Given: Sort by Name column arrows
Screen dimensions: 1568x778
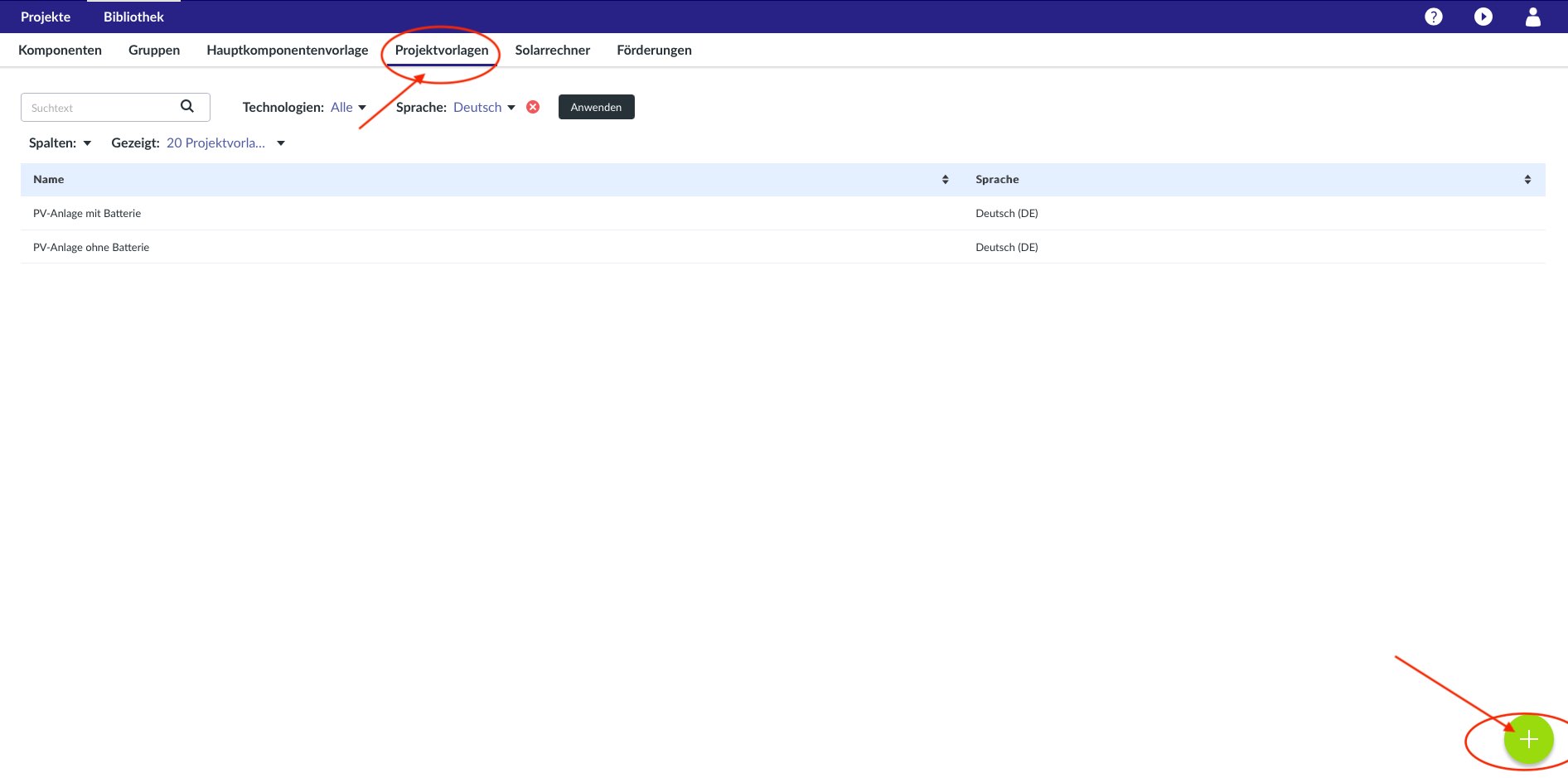Looking at the screenshot, I should tap(945, 180).
